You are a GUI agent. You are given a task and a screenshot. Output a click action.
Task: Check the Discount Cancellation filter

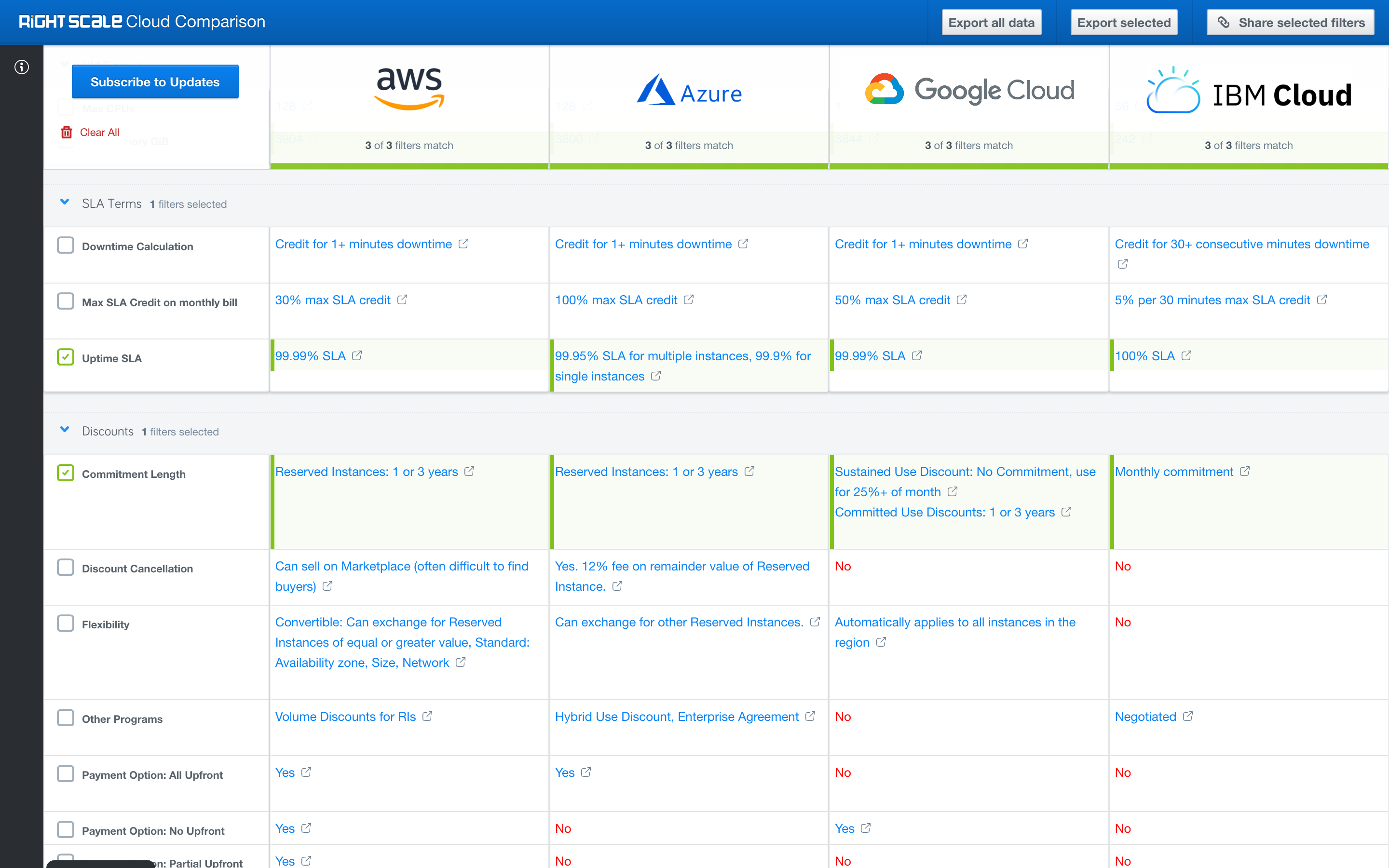66,567
